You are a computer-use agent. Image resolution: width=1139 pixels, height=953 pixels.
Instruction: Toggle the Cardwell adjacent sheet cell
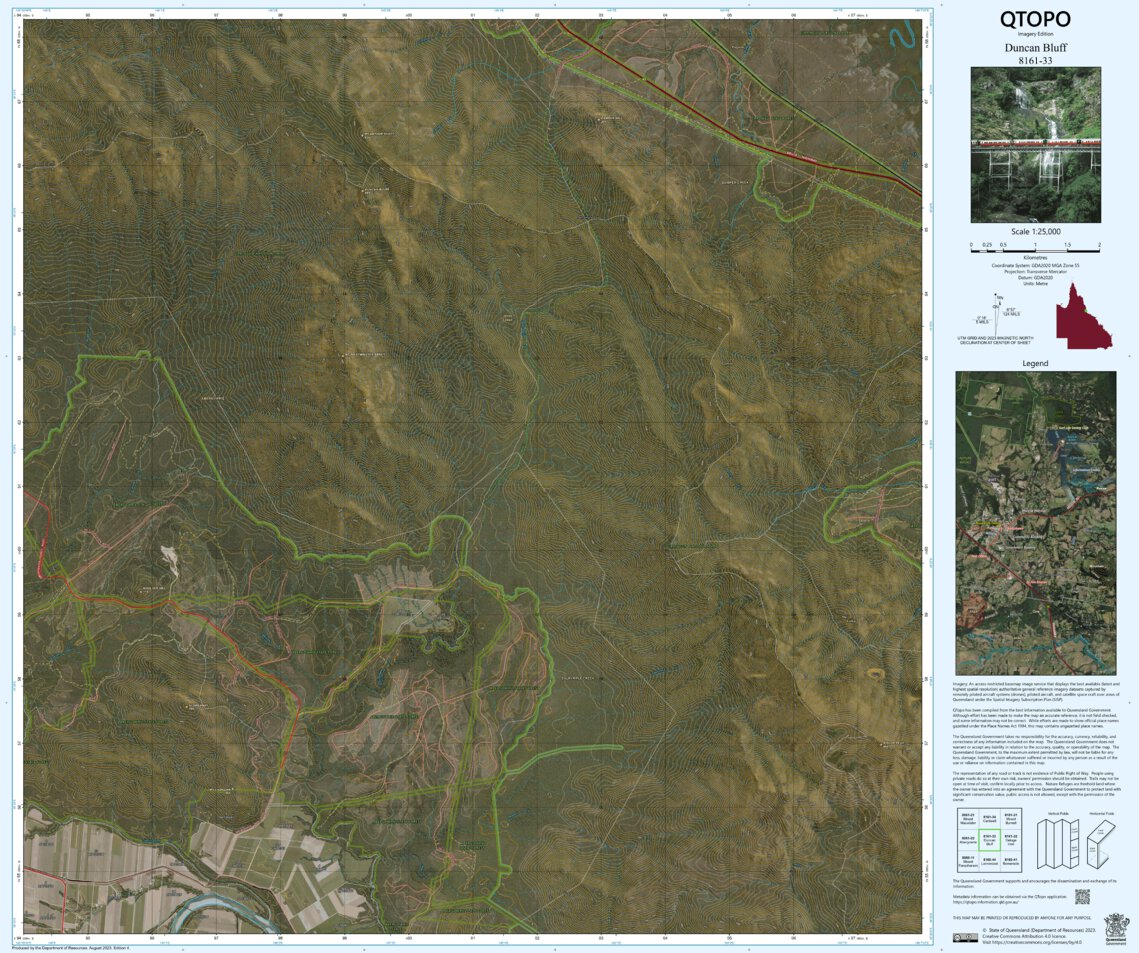pos(991,819)
